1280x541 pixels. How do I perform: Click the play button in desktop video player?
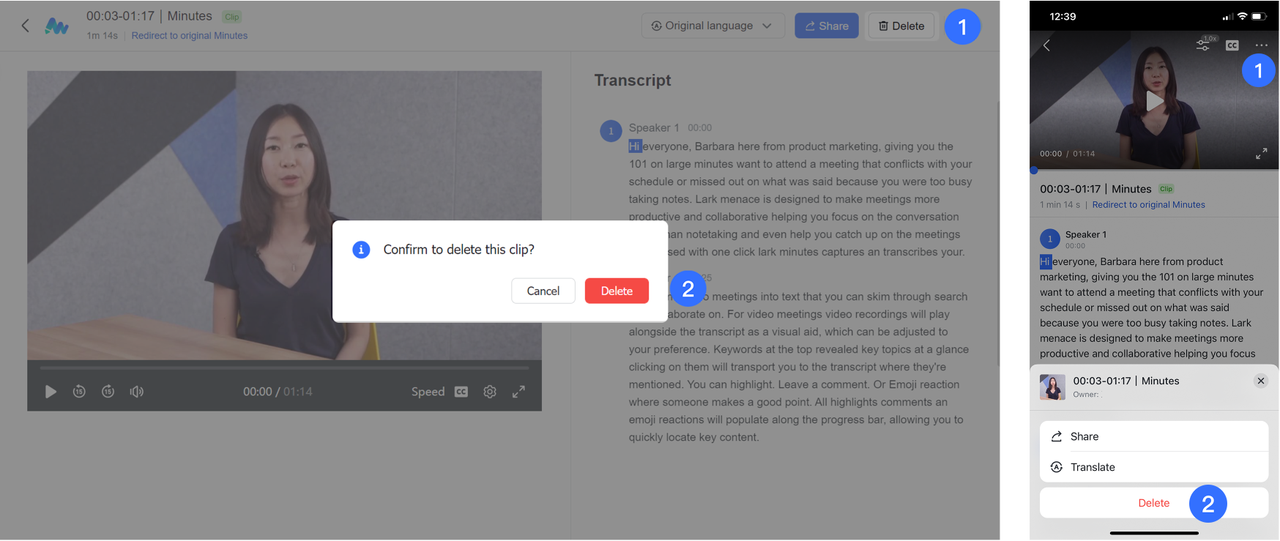(51, 392)
